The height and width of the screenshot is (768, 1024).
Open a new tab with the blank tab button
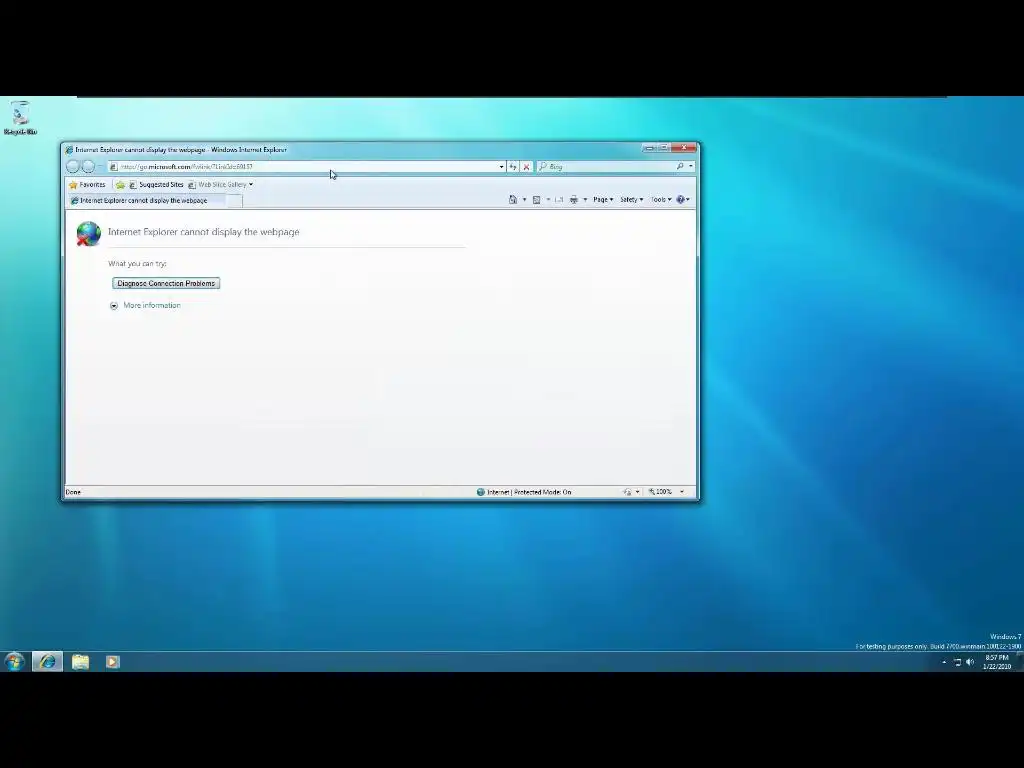(234, 200)
